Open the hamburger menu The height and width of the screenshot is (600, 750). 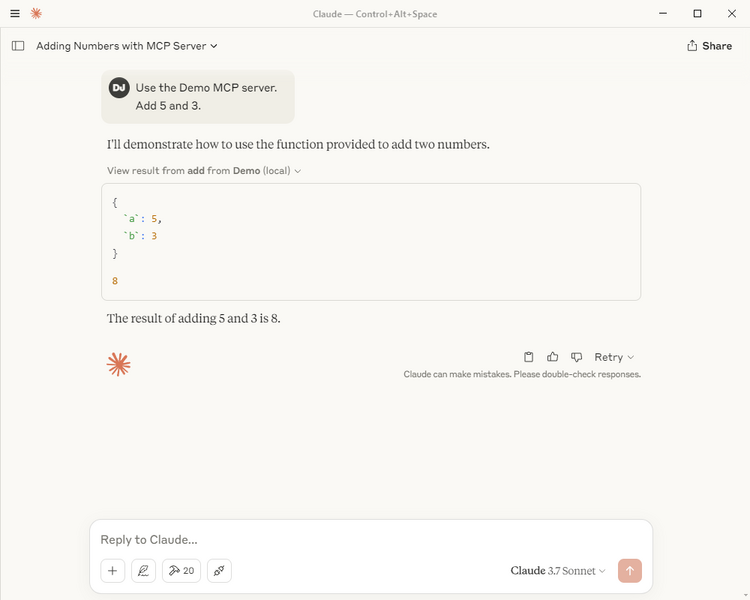pos(14,14)
